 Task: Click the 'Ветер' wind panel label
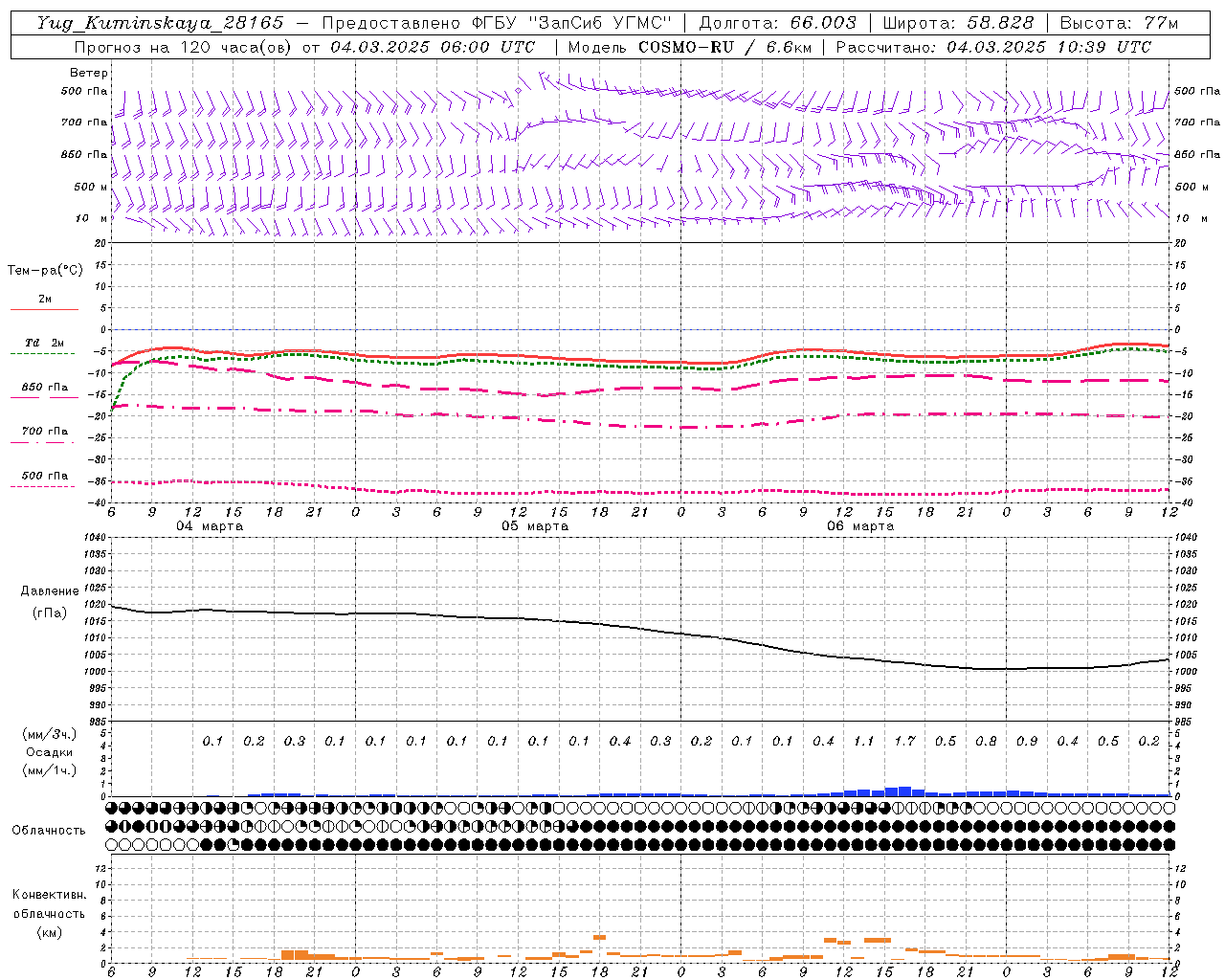click(89, 73)
